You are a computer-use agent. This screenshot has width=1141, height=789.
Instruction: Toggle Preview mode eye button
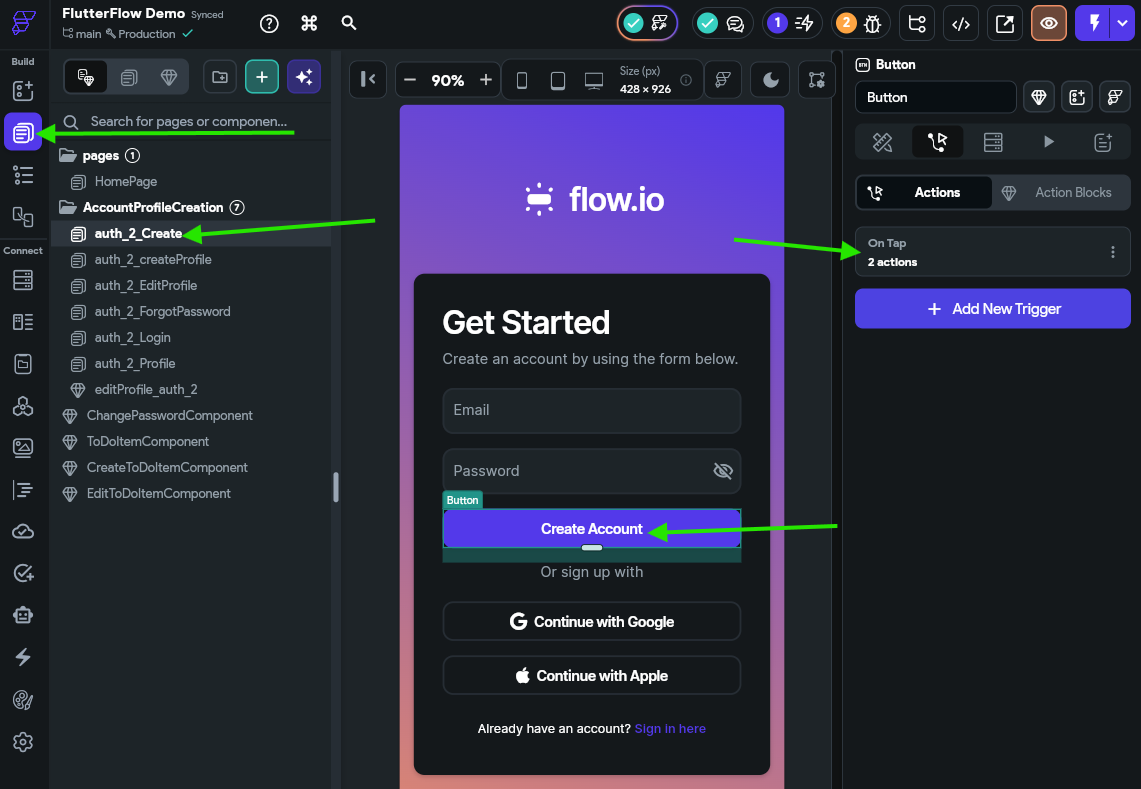coord(1049,23)
